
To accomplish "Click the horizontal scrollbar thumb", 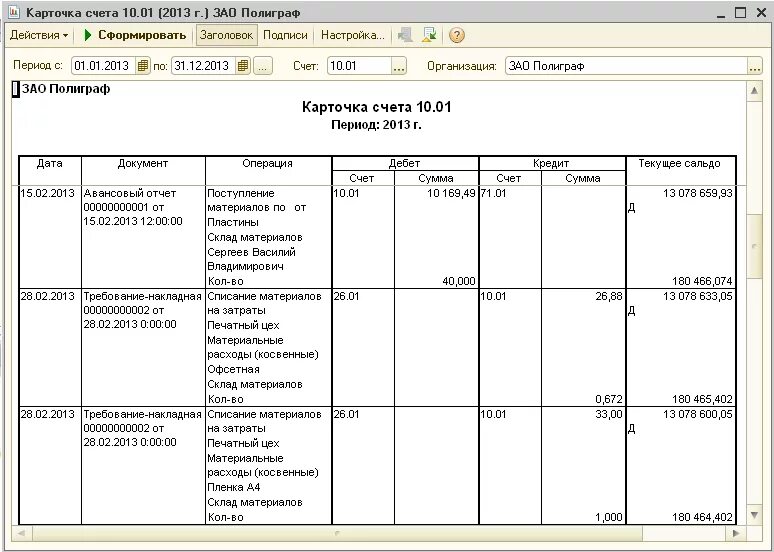I will coord(337,533).
